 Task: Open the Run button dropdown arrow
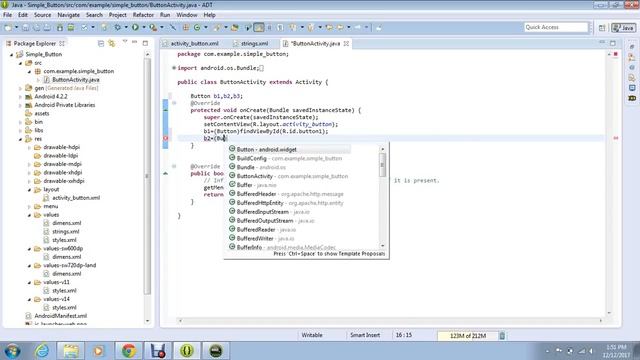click(144, 27)
